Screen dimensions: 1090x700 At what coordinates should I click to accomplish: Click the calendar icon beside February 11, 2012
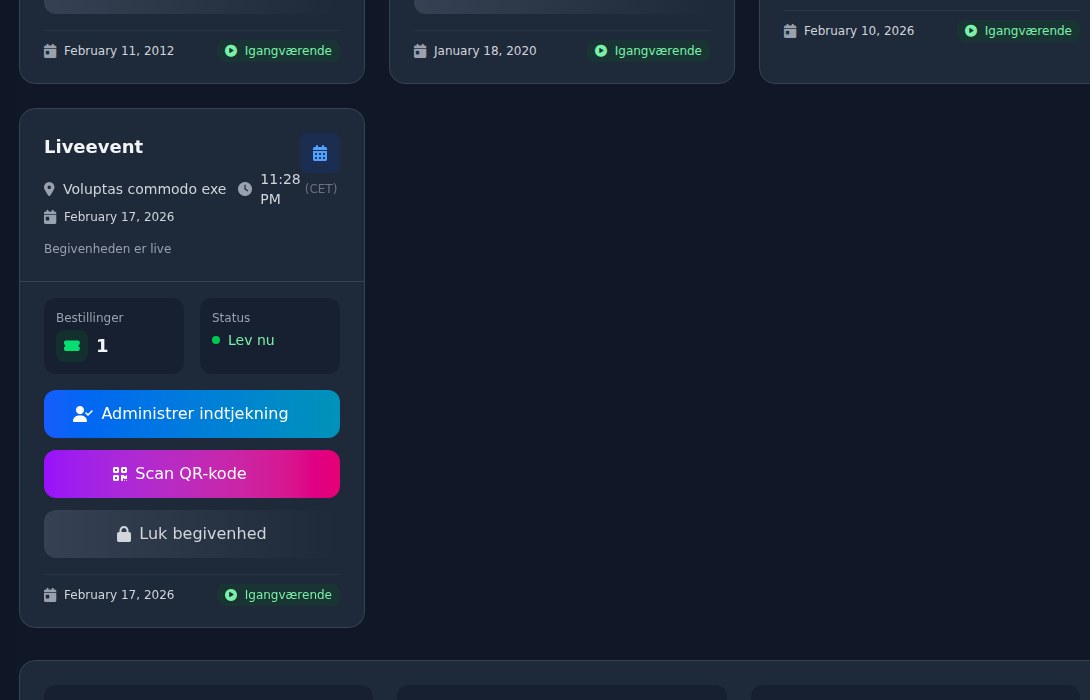click(50, 51)
